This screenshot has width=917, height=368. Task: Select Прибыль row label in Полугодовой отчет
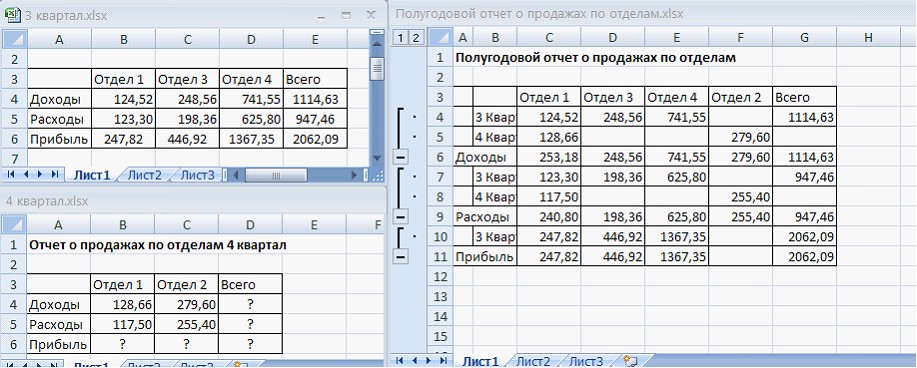[485, 256]
